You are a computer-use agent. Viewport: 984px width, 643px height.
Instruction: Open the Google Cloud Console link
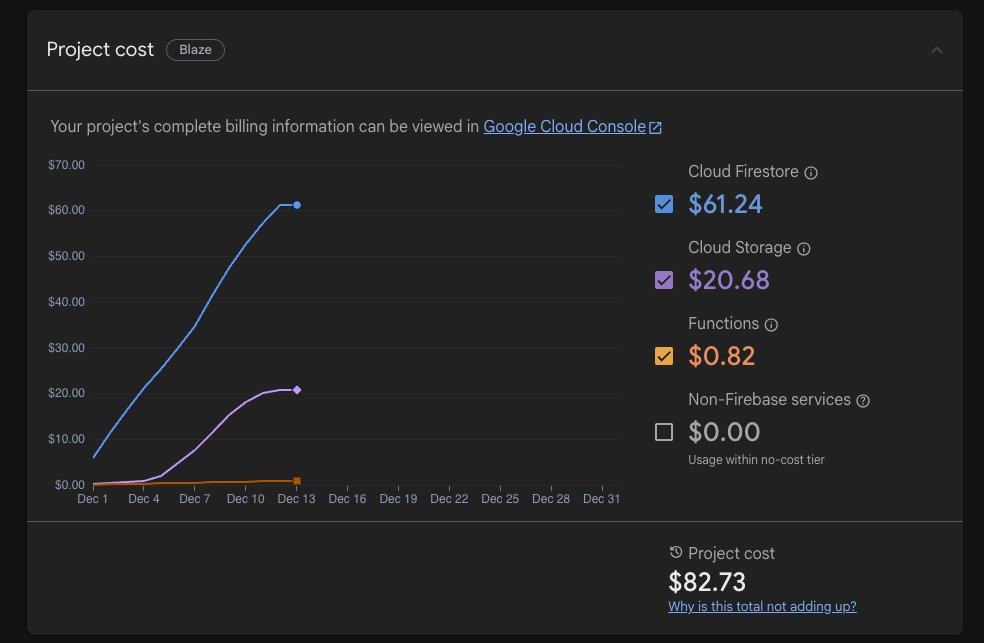pyautogui.click(x=564, y=126)
